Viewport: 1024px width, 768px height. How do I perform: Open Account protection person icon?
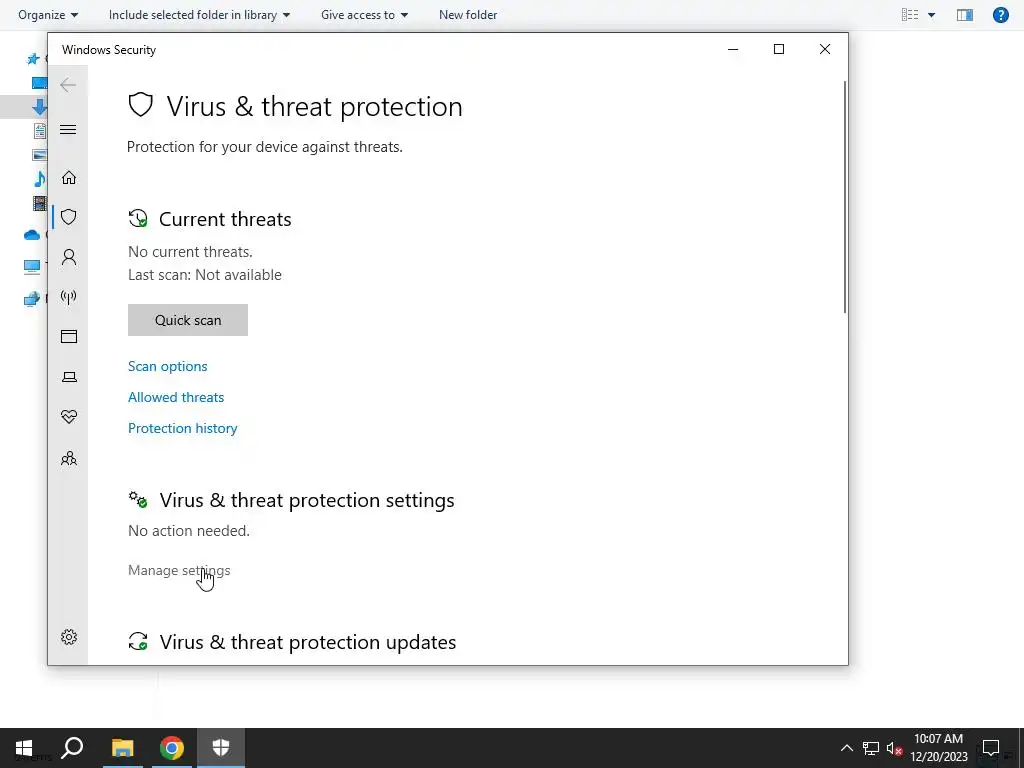click(x=69, y=257)
